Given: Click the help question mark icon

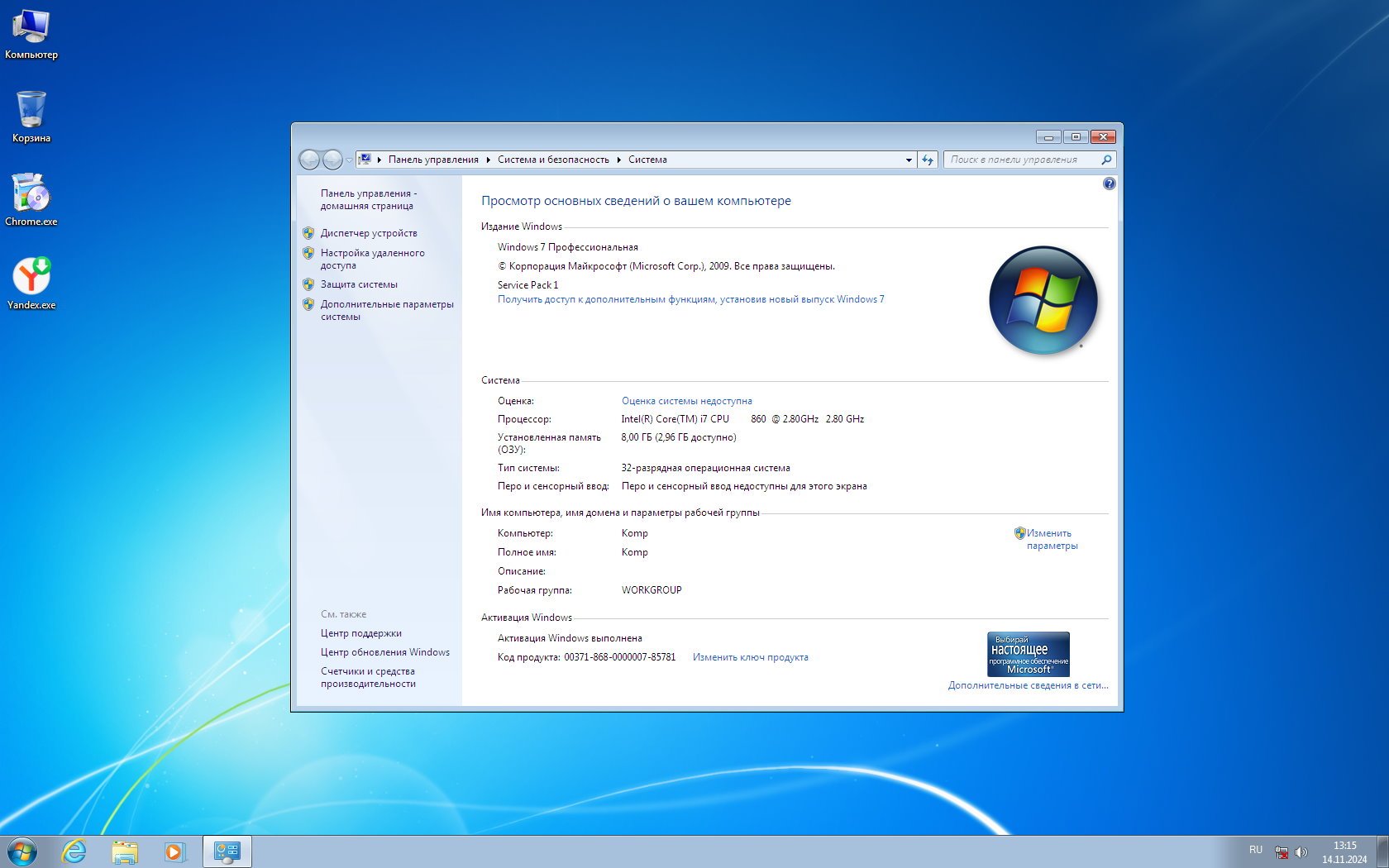Looking at the screenshot, I should pyautogui.click(x=1109, y=184).
